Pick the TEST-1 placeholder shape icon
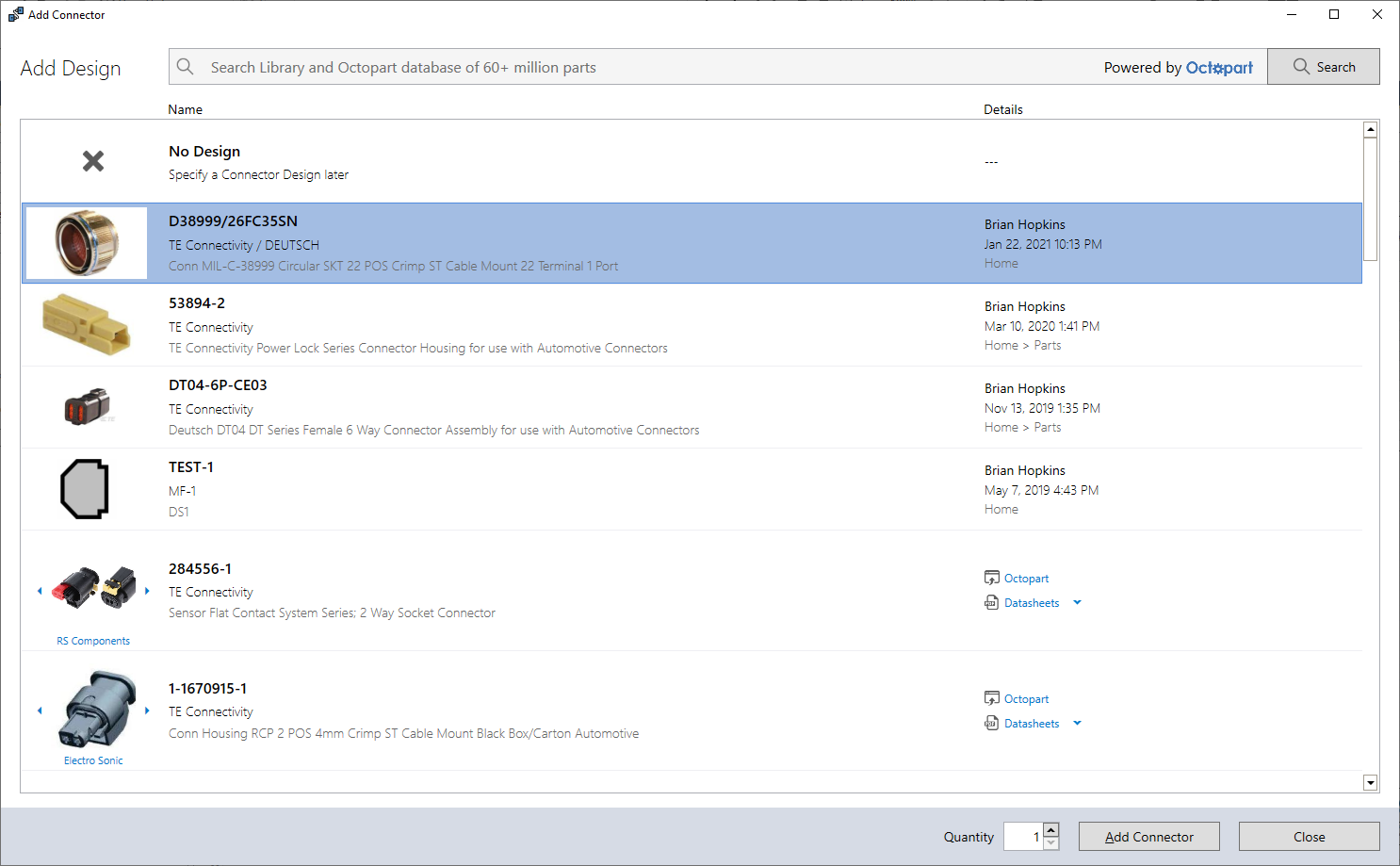The height and width of the screenshot is (866, 1400). coord(85,489)
